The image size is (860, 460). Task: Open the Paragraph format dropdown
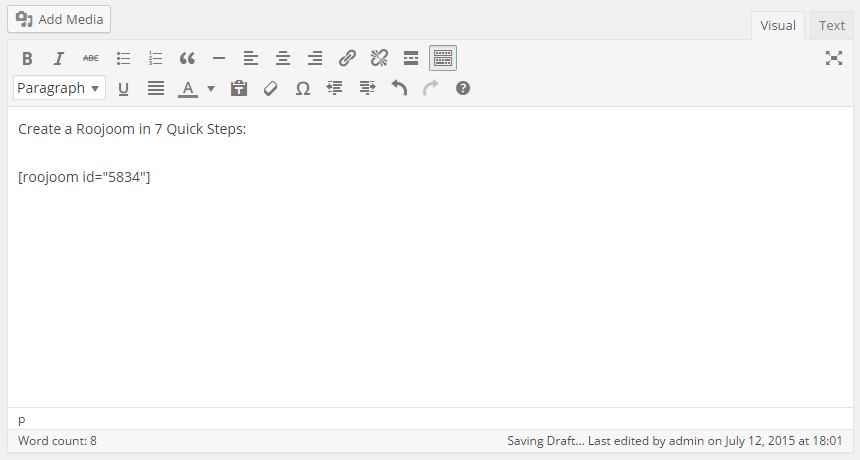(x=59, y=88)
